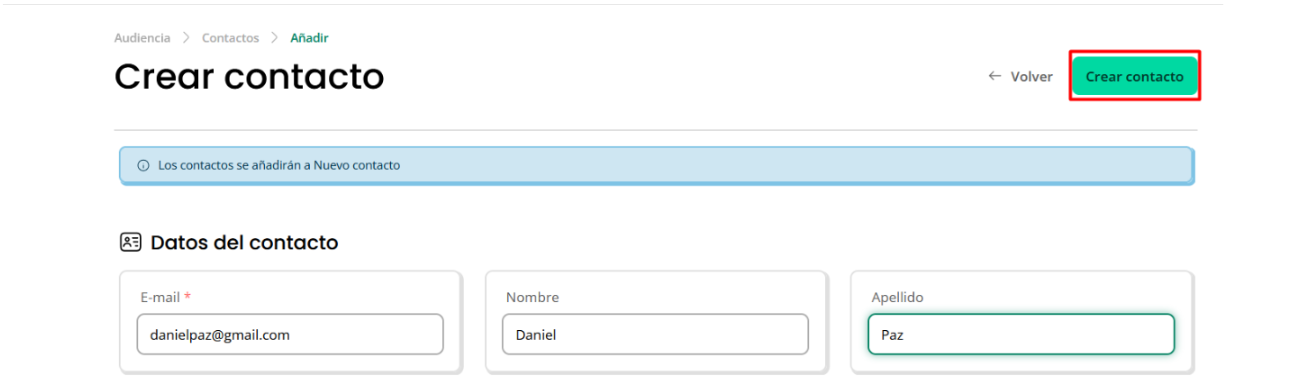Viewport: 1309px width, 389px height.
Task: Click the info icon in the blue banner
Action: [143, 165]
